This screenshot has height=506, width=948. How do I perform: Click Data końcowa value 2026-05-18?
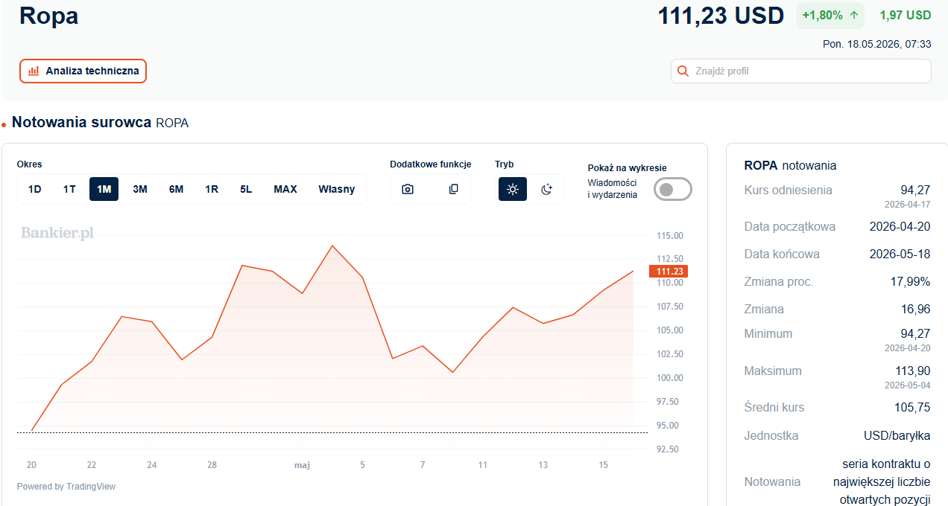click(900, 254)
